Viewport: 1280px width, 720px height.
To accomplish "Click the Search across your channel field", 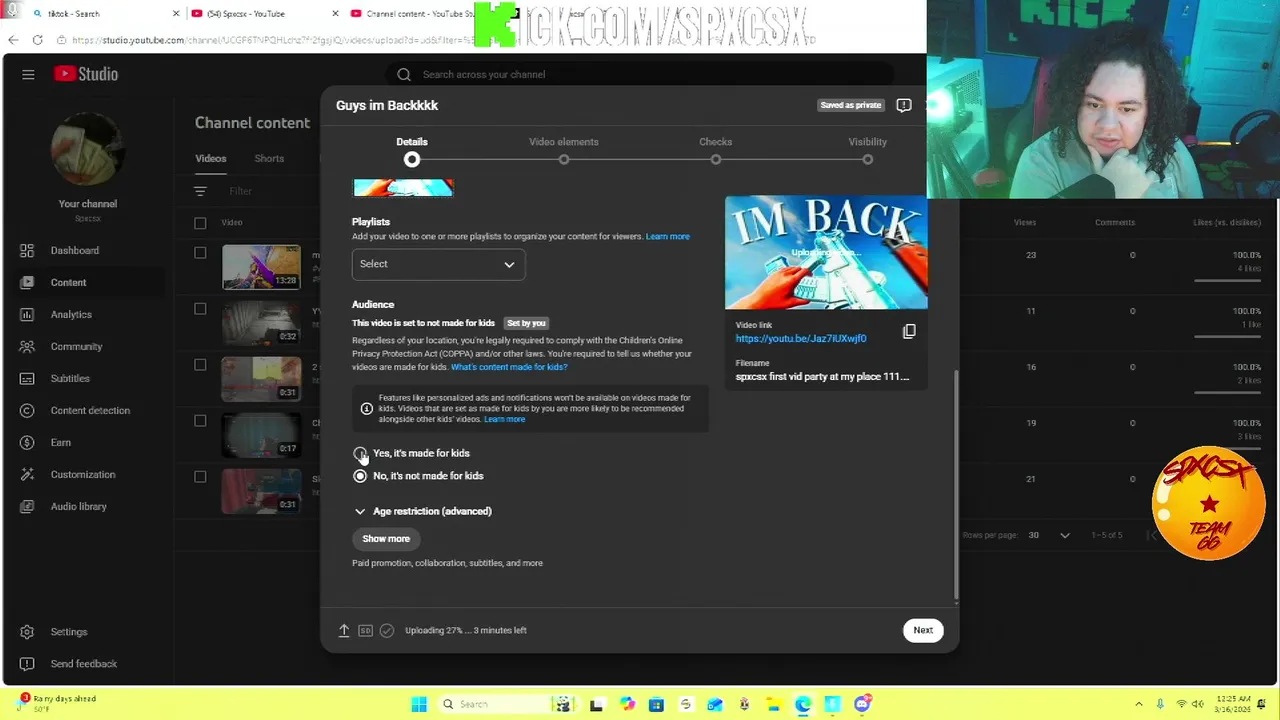I will point(640,74).
